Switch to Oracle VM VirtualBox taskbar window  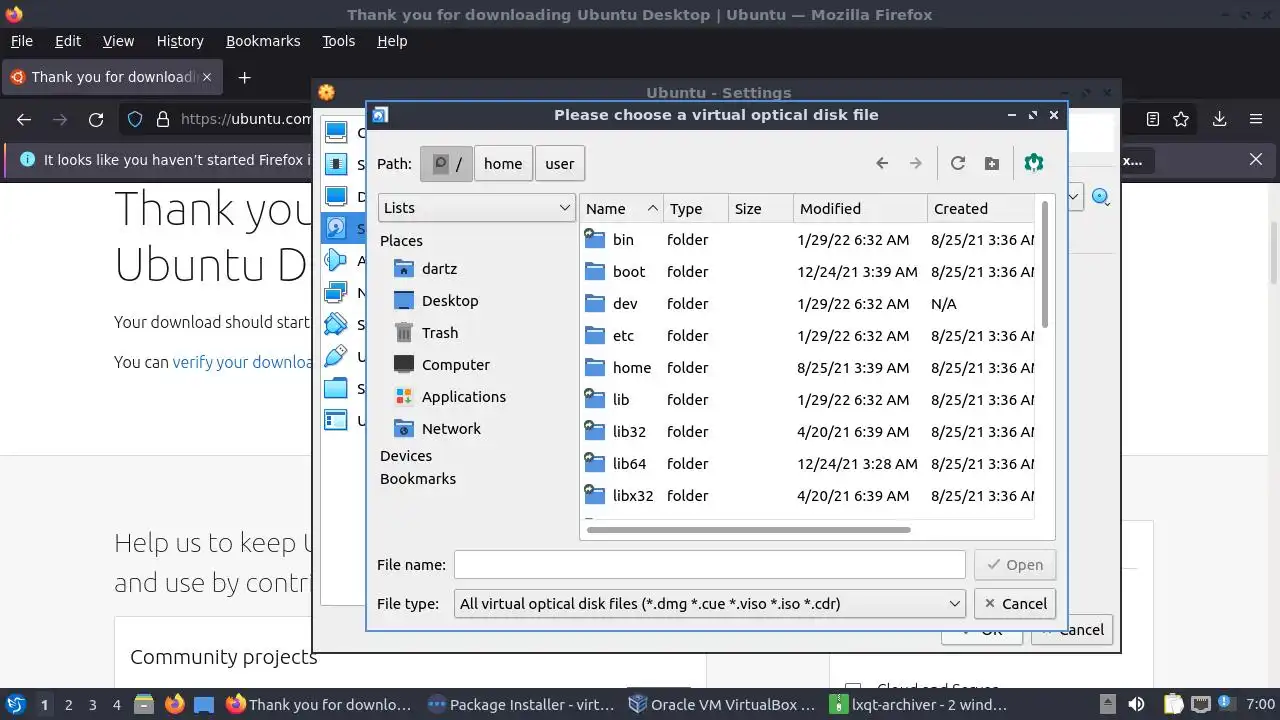tap(722, 705)
